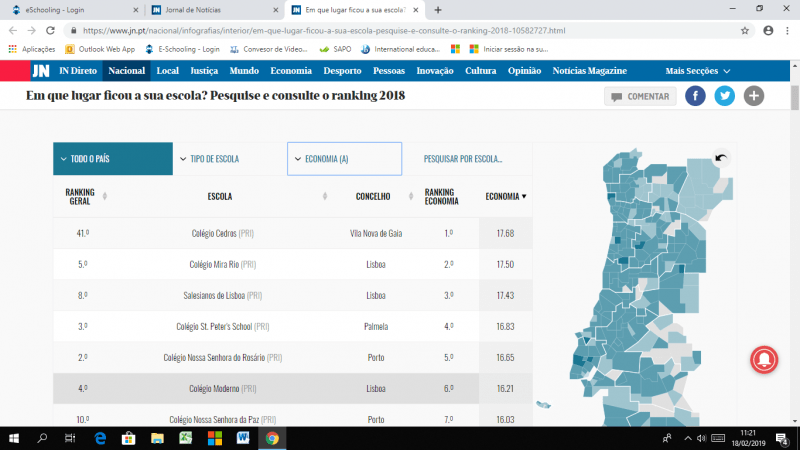This screenshot has width=800, height=450.
Task: Launch Microsoft Edge from the taskbar
Action: [x=100, y=438]
